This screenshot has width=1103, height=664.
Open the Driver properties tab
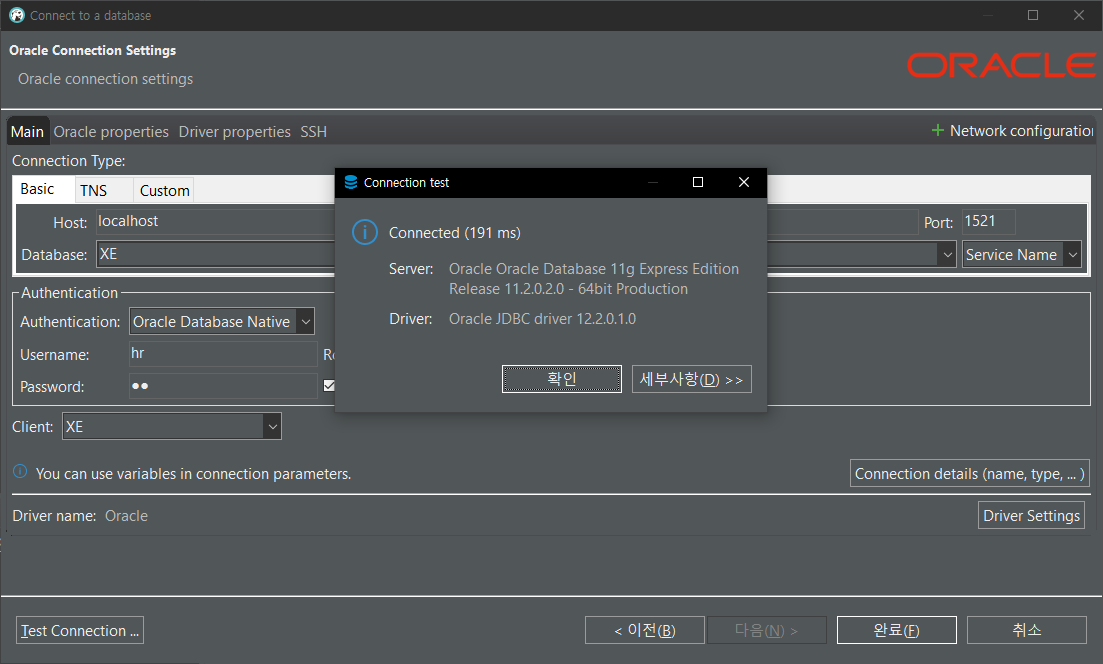click(234, 132)
